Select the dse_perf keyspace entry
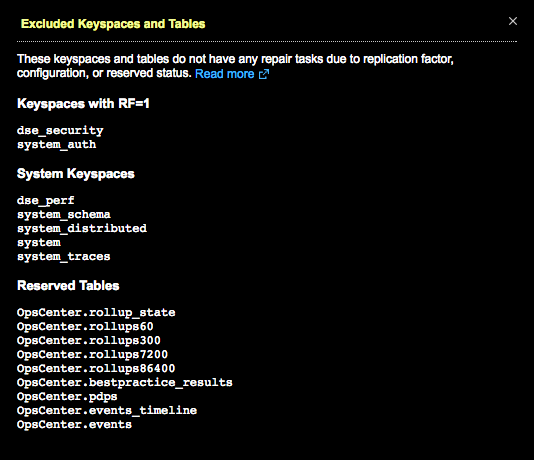This screenshot has height=460, width=534. [46, 200]
